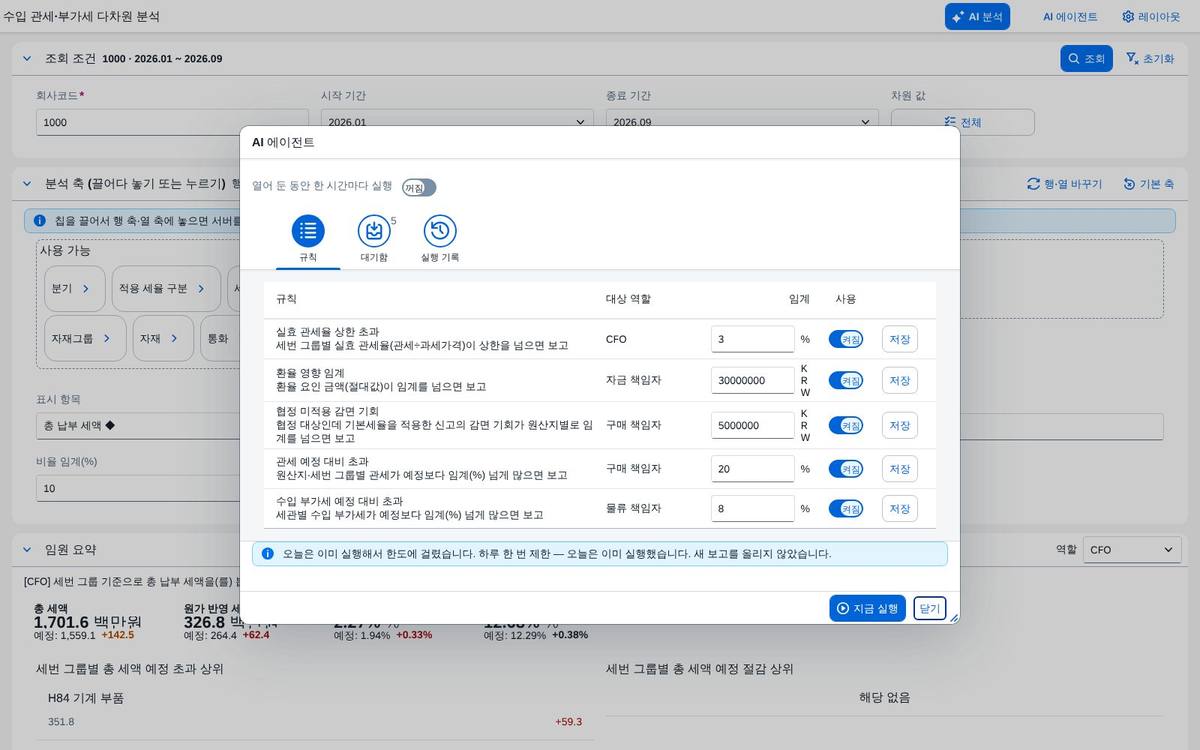Click 기본 축 restore icon
1200x750 pixels.
pyautogui.click(x=1129, y=184)
